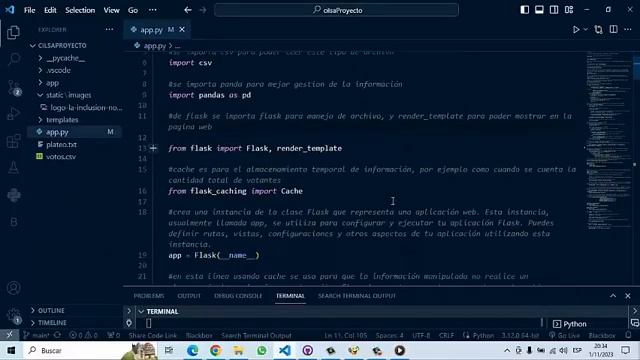Open the Extensions view
The image size is (640, 360).
(x=13, y=141)
